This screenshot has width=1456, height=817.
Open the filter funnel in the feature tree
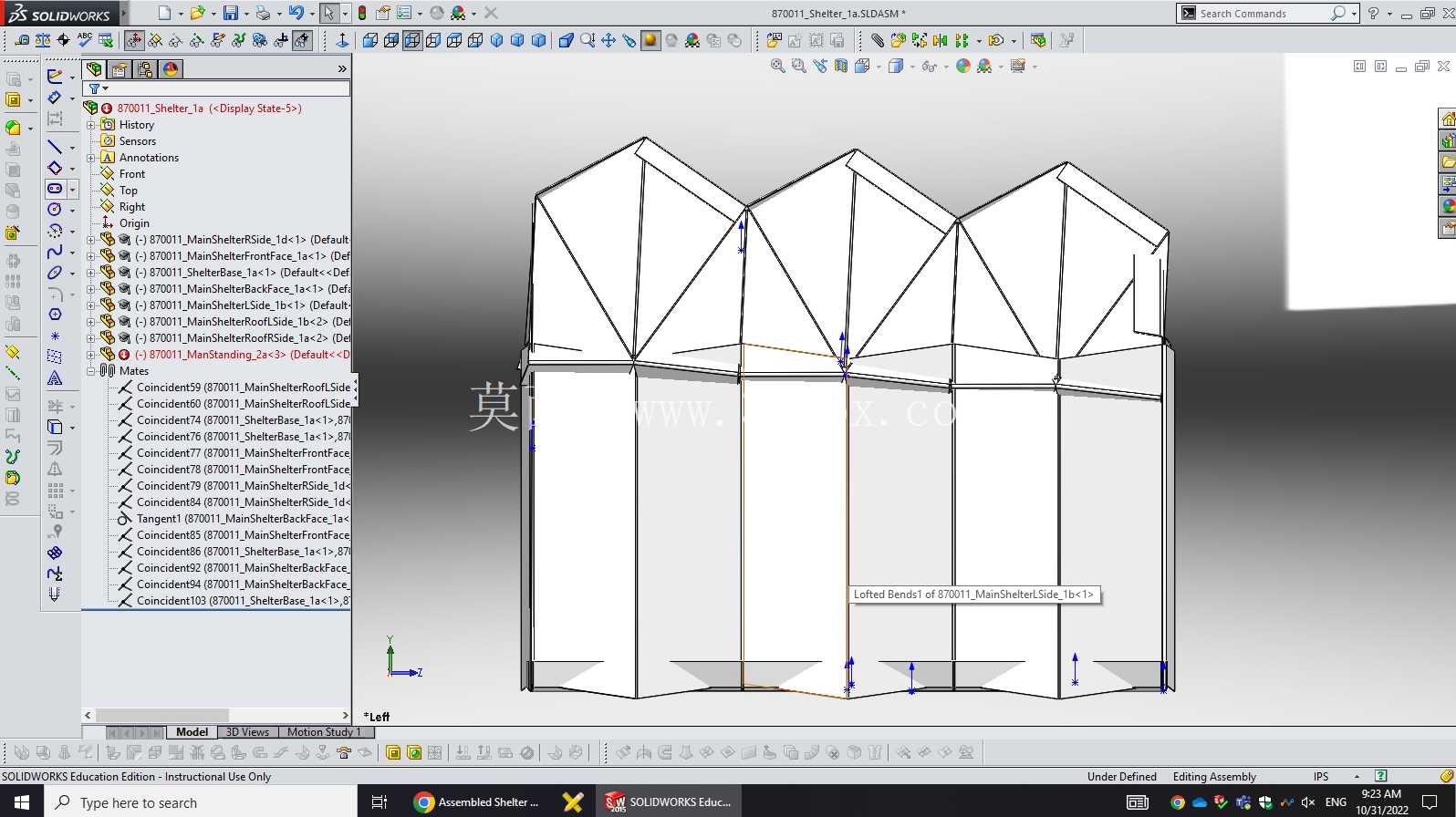pyautogui.click(x=94, y=88)
